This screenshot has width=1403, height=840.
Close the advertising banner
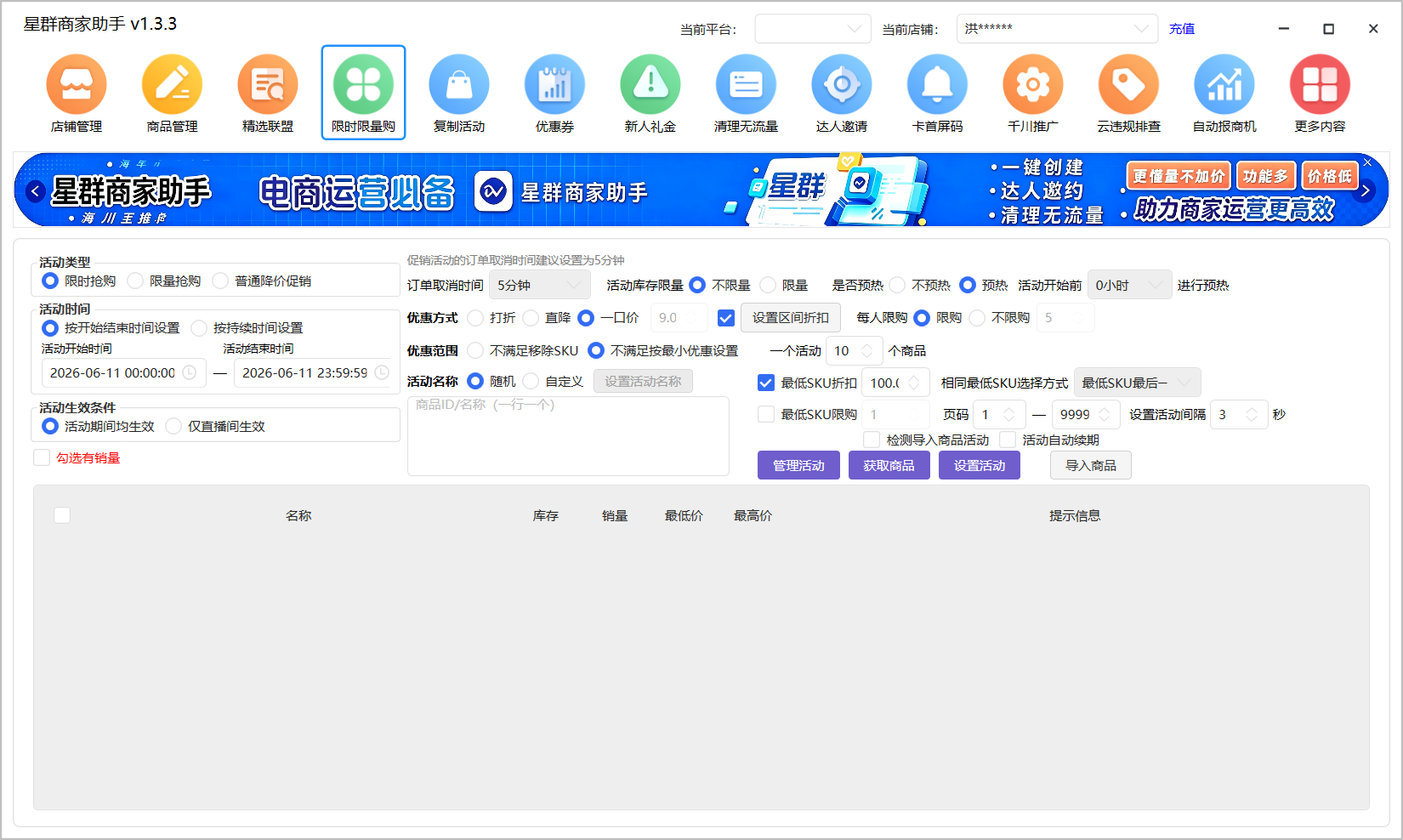tap(1367, 162)
